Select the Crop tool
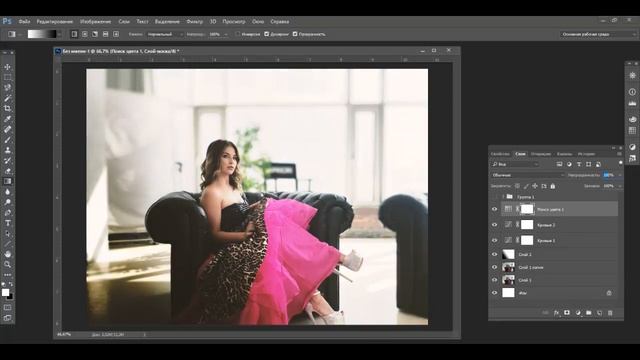Viewport: 640px width, 360px height. [x=7, y=108]
